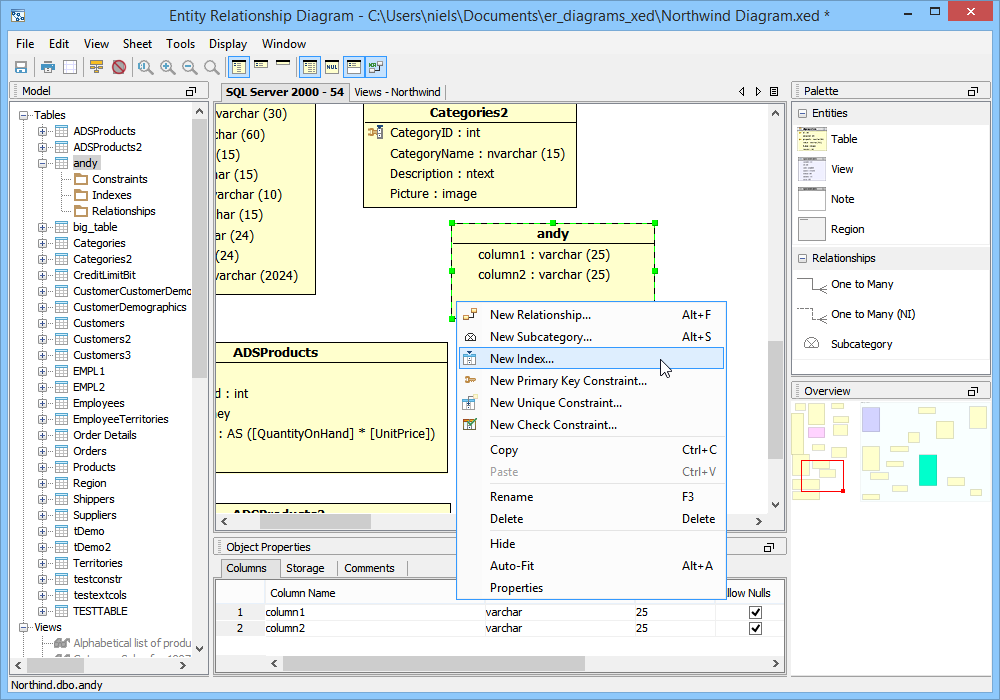Viewport: 1000px width, 700px height.
Task: Switch to the Storage properties tab
Action: click(305, 568)
